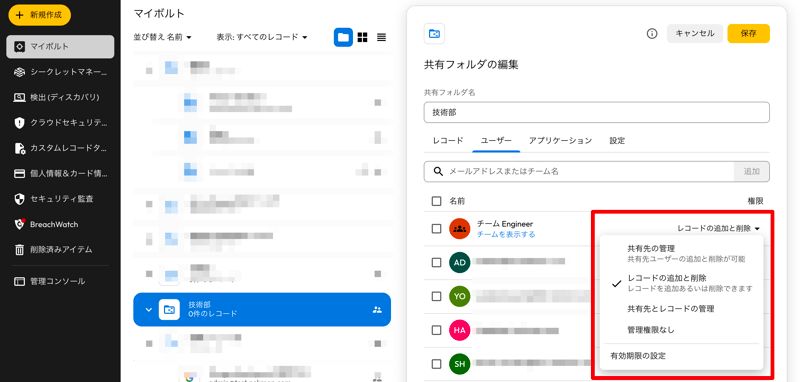The image size is (800, 382).
Task: Open 検出 (ディスカバリ) sidebar item
Action: click(60, 97)
